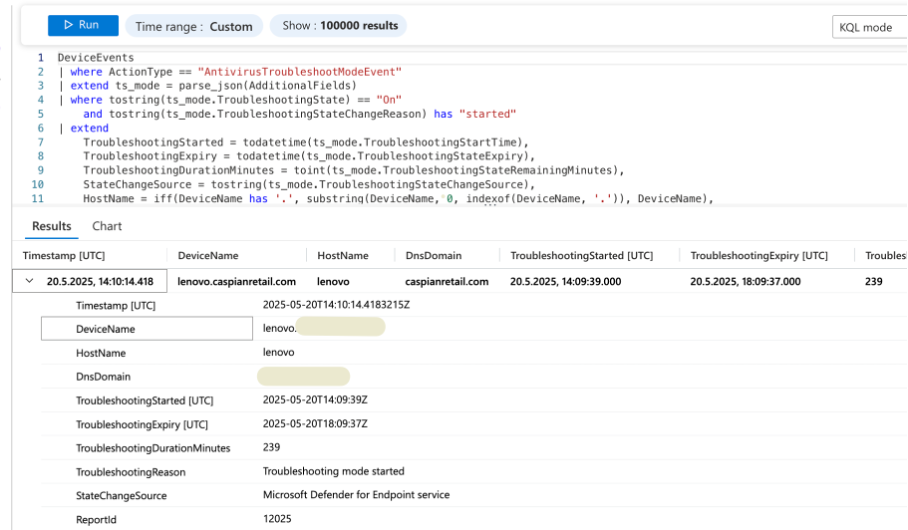Select the ReportId detail label
The image size is (908, 530).
tap(96, 520)
